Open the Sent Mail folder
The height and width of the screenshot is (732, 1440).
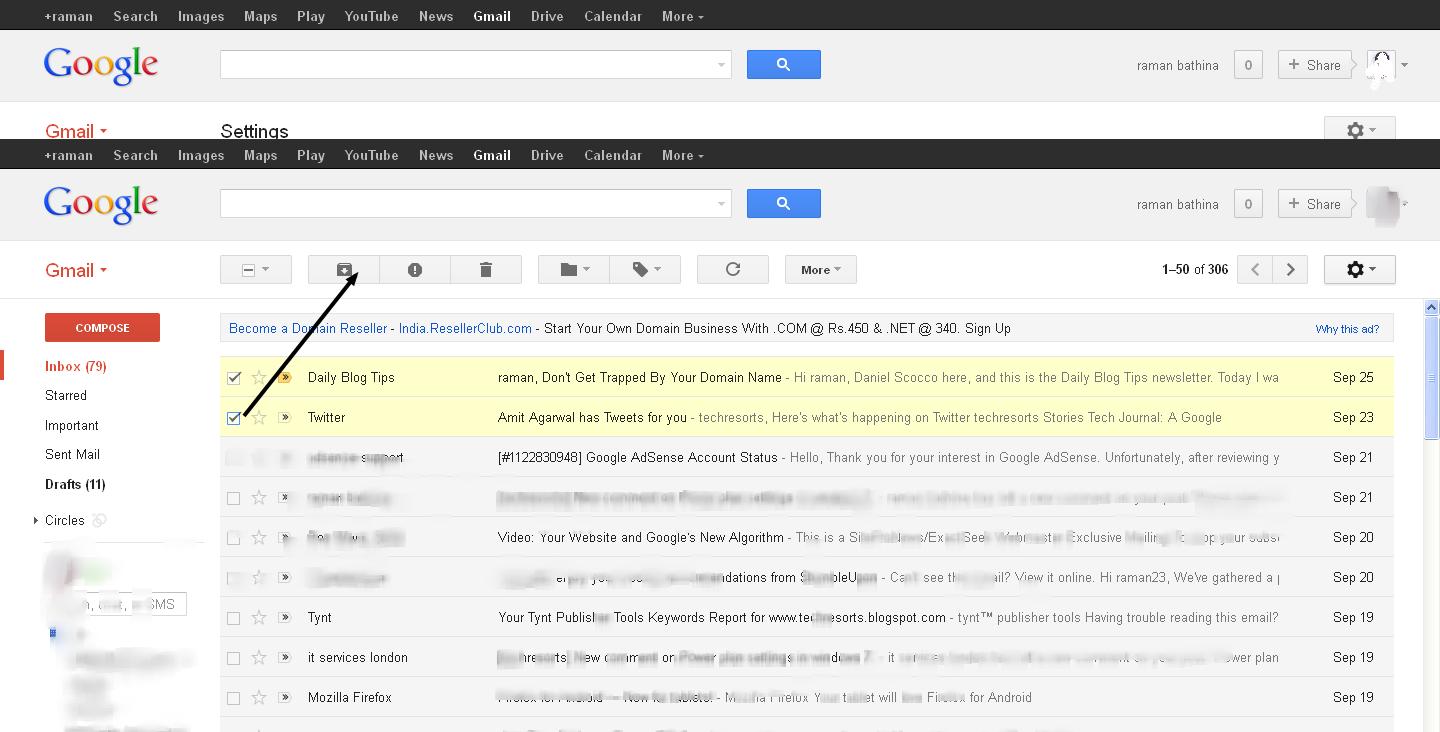coord(73,454)
